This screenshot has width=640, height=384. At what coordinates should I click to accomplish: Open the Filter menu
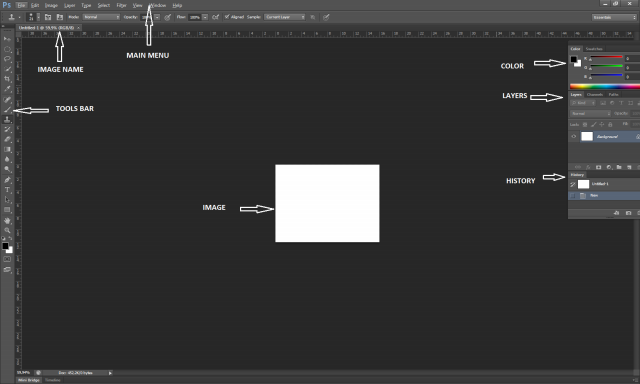tap(121, 5)
